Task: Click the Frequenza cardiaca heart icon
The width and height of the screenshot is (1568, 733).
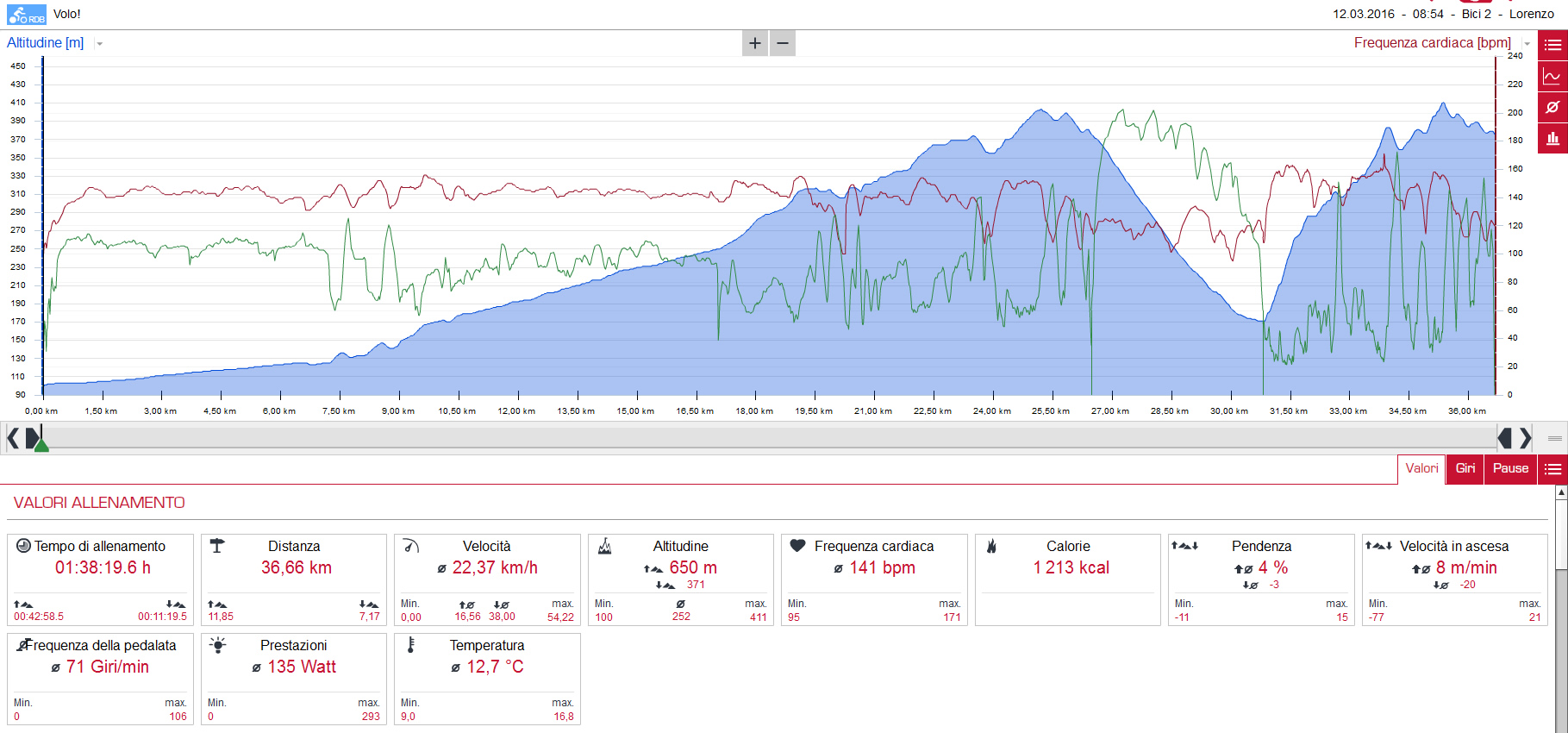Action: [x=798, y=546]
